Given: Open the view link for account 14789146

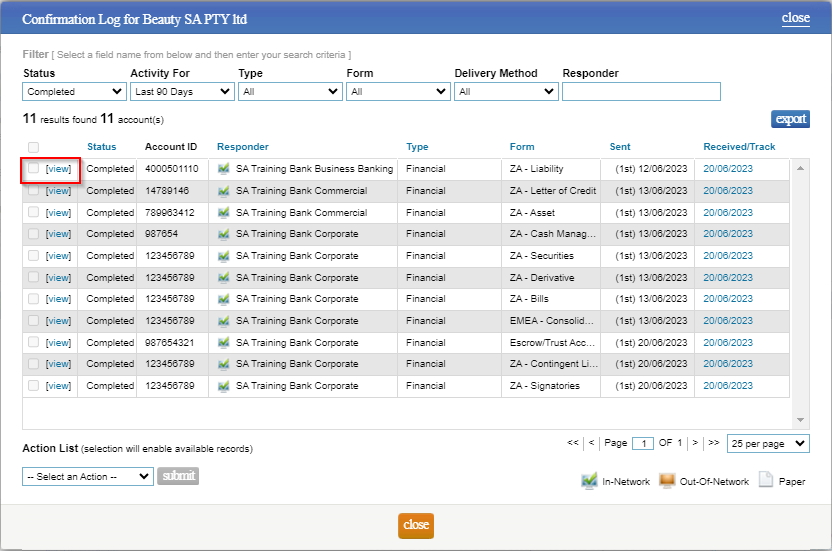Looking at the screenshot, I should 58,191.
